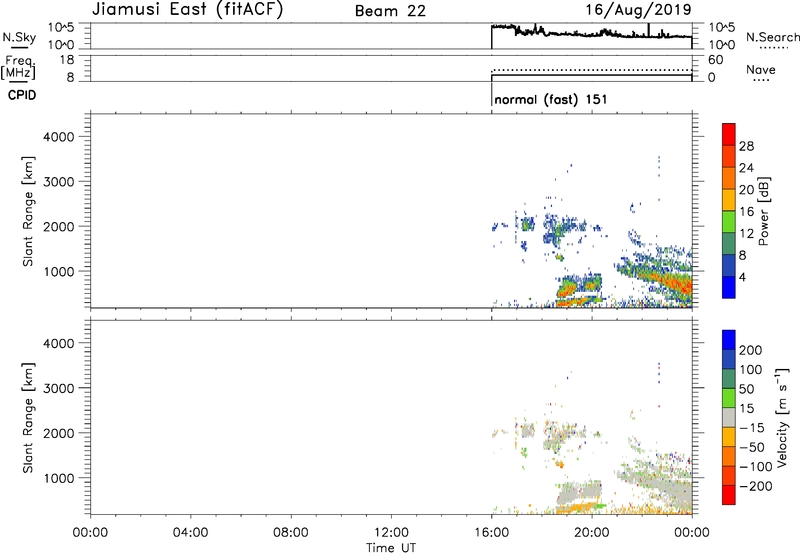
Task: Click the '60' Nave axis tick label
Action: [x=715, y=60]
